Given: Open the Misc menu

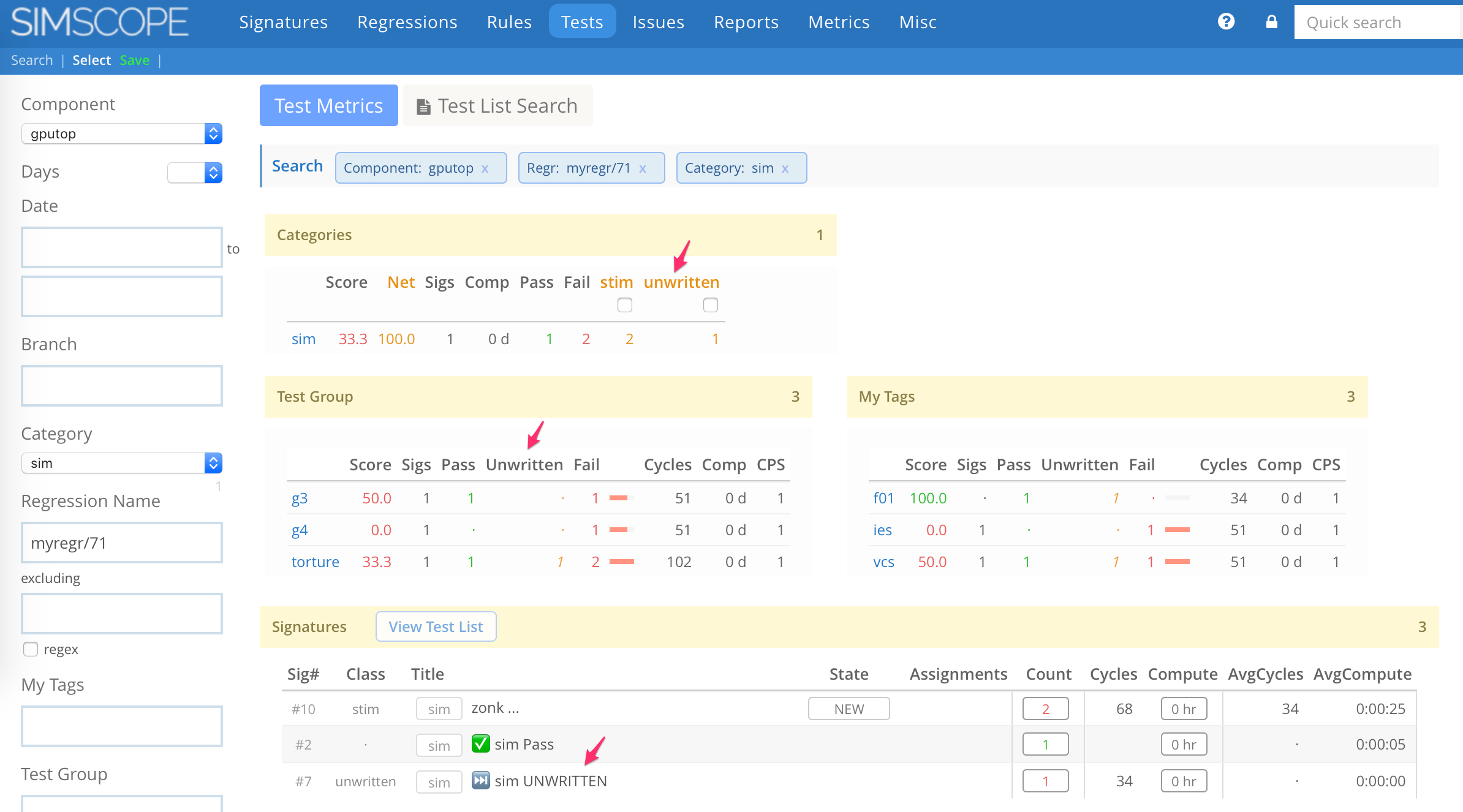Looking at the screenshot, I should 918,22.
